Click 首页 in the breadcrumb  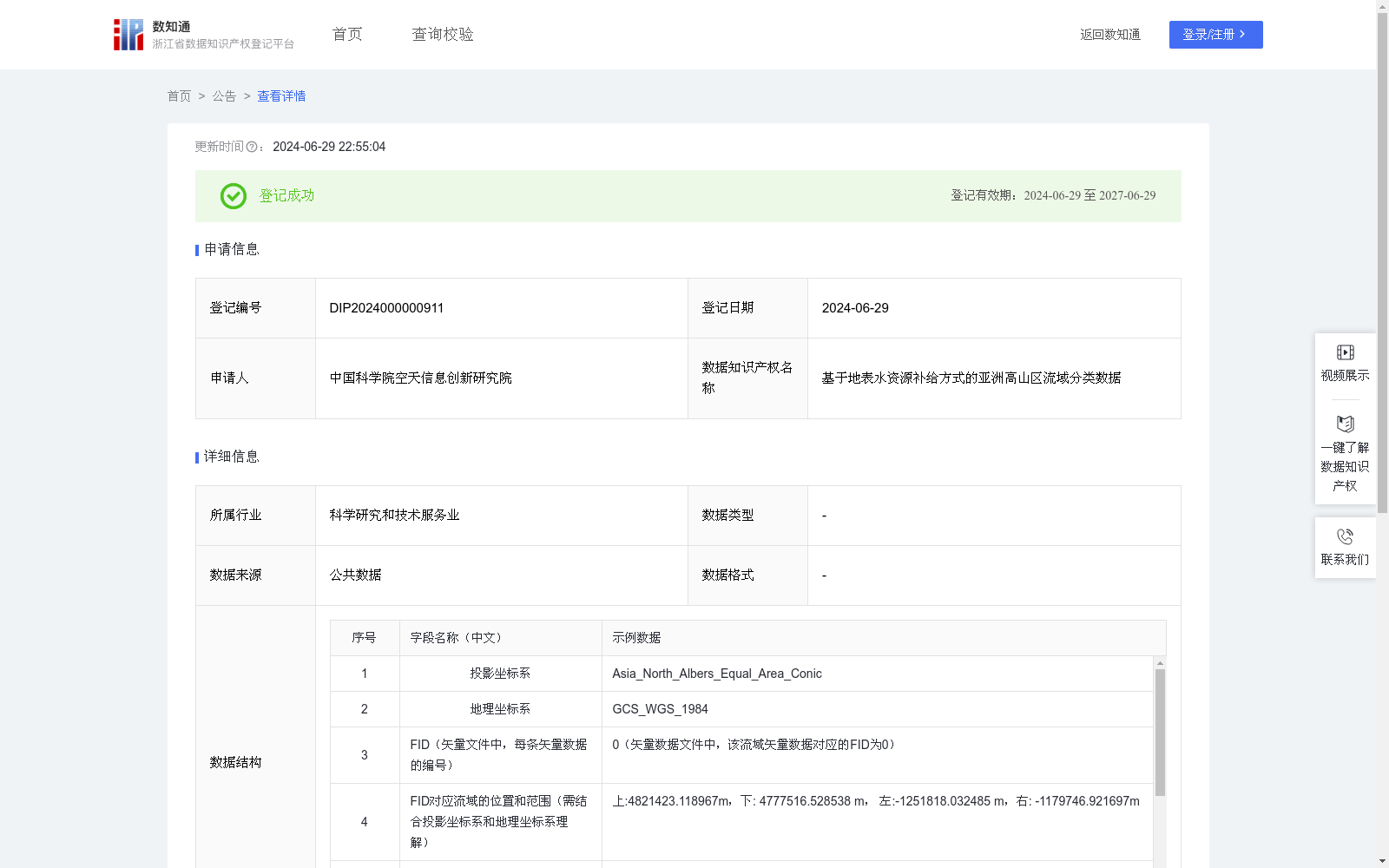pos(179,96)
